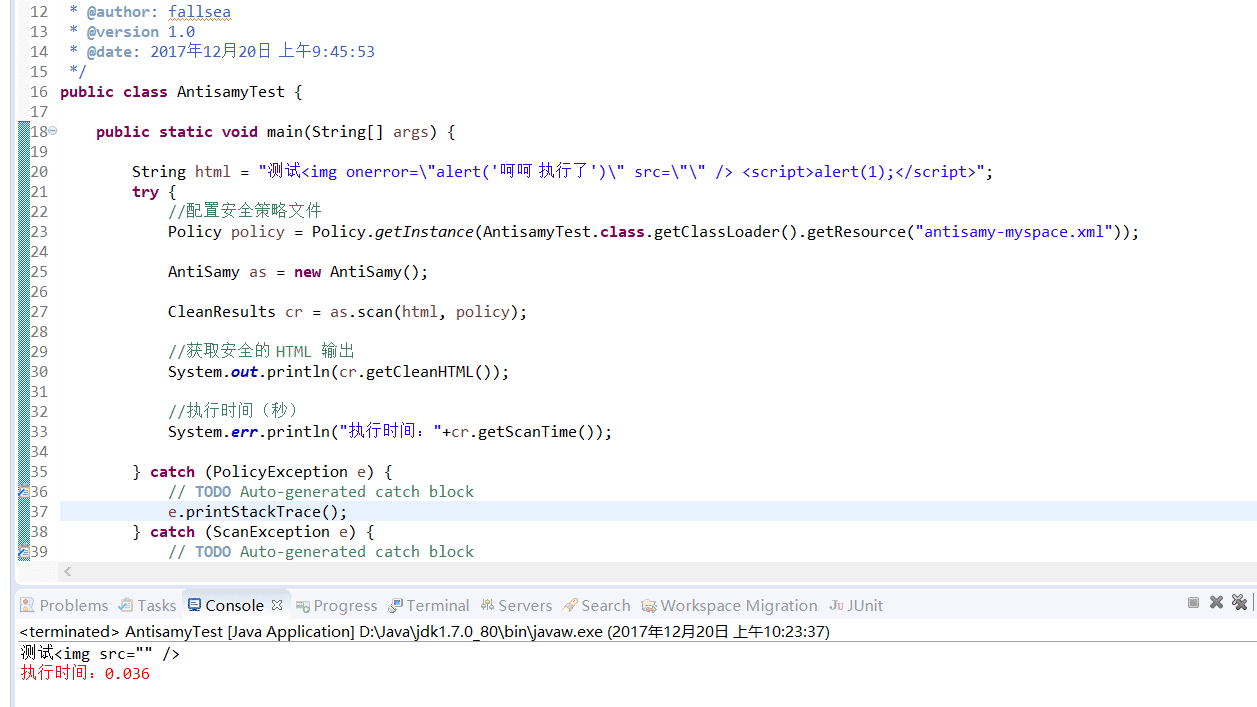Click the "antisamy-myspace.xml" string in code
The image size is (1257, 707).
click(x=1014, y=232)
